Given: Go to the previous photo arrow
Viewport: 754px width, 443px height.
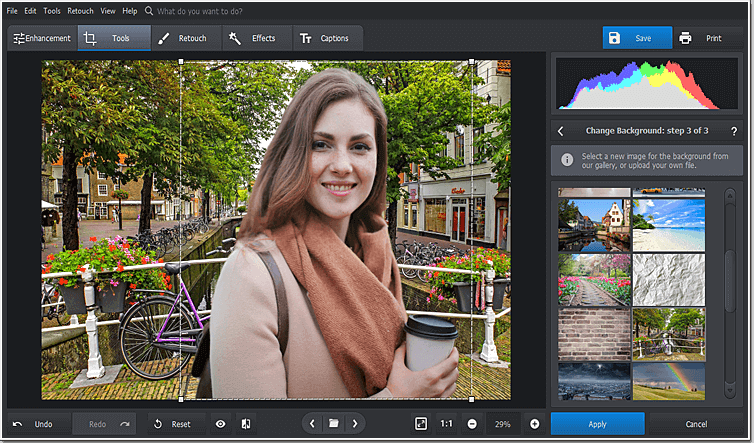Looking at the screenshot, I should [312, 424].
